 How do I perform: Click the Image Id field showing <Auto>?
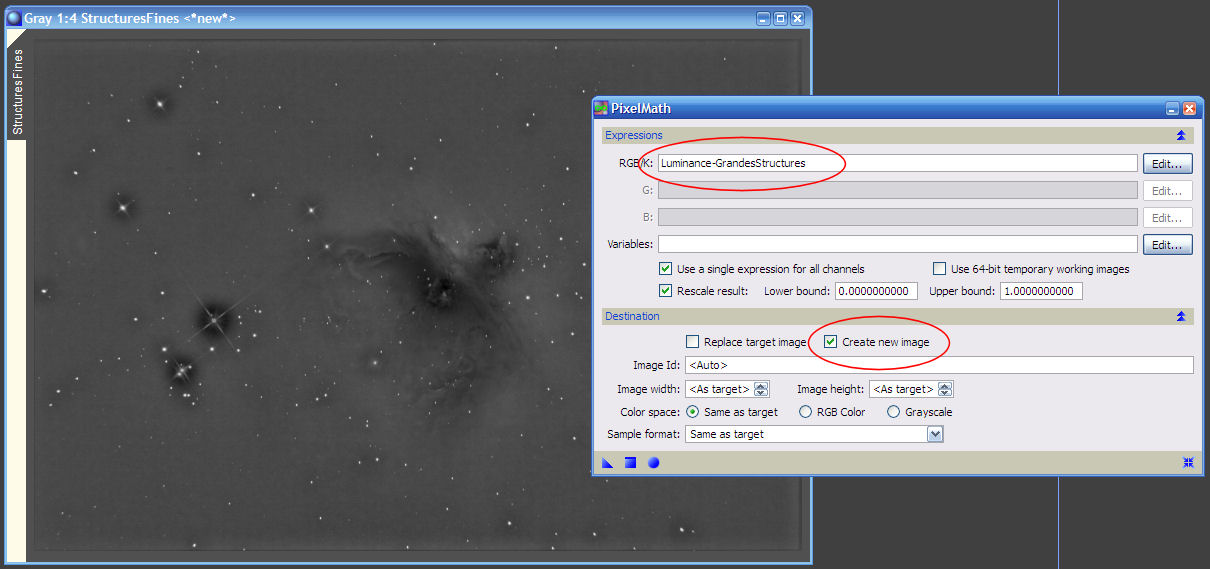(x=939, y=365)
